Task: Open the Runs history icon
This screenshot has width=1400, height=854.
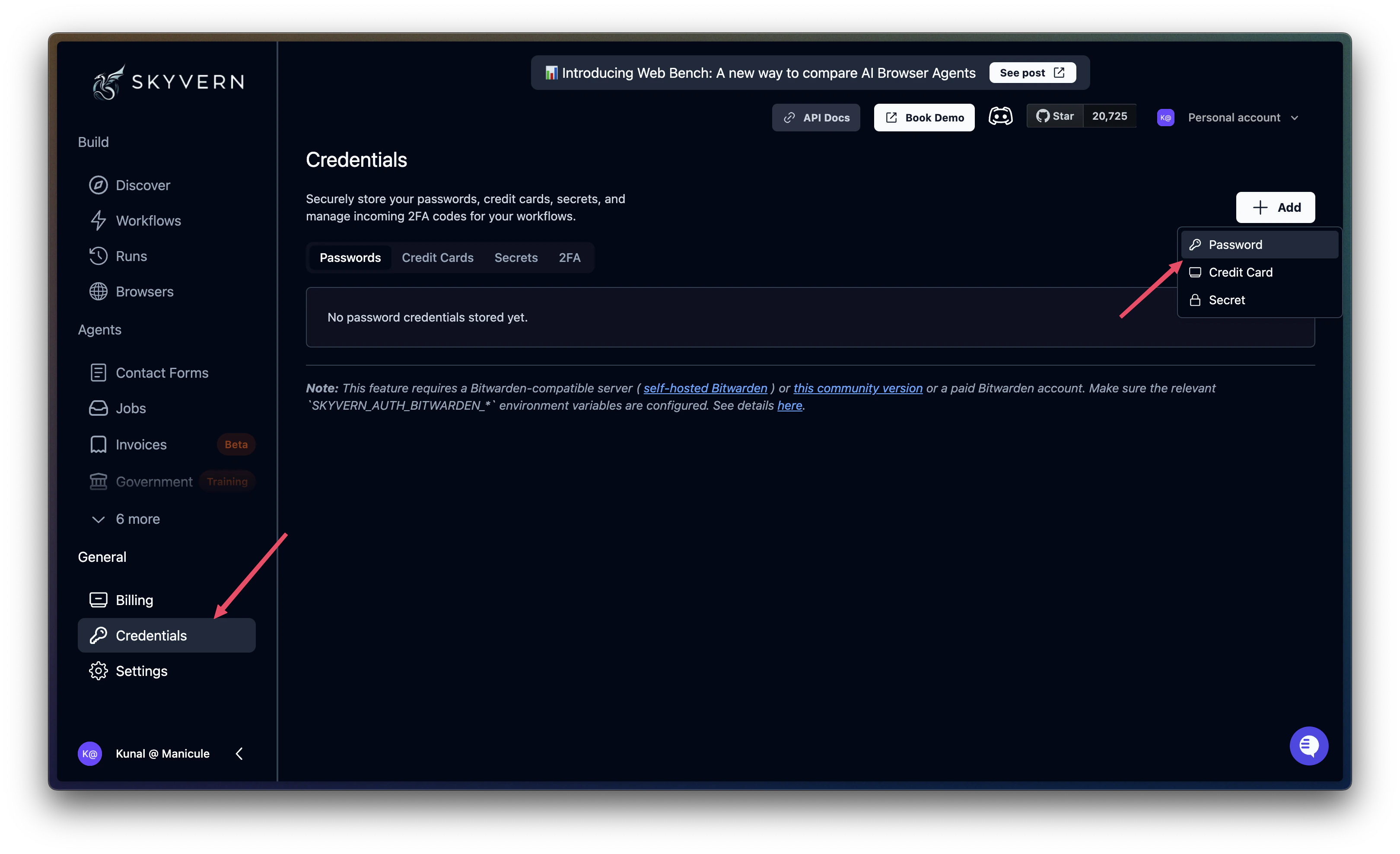Action: 98,256
